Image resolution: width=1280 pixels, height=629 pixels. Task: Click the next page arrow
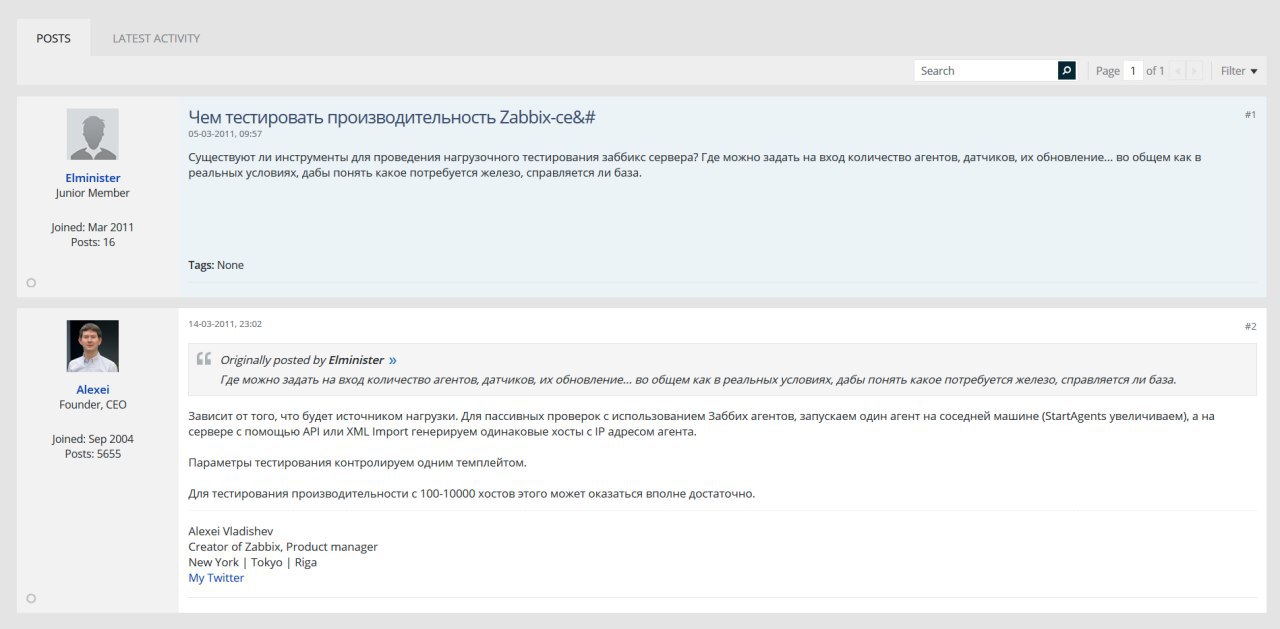(1194, 71)
